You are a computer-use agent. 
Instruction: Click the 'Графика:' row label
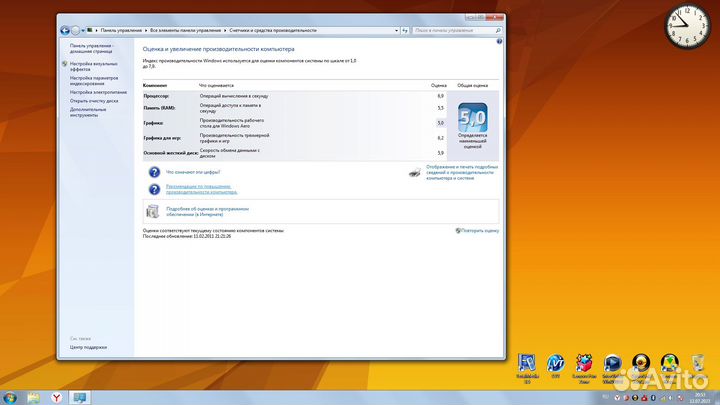click(x=153, y=123)
